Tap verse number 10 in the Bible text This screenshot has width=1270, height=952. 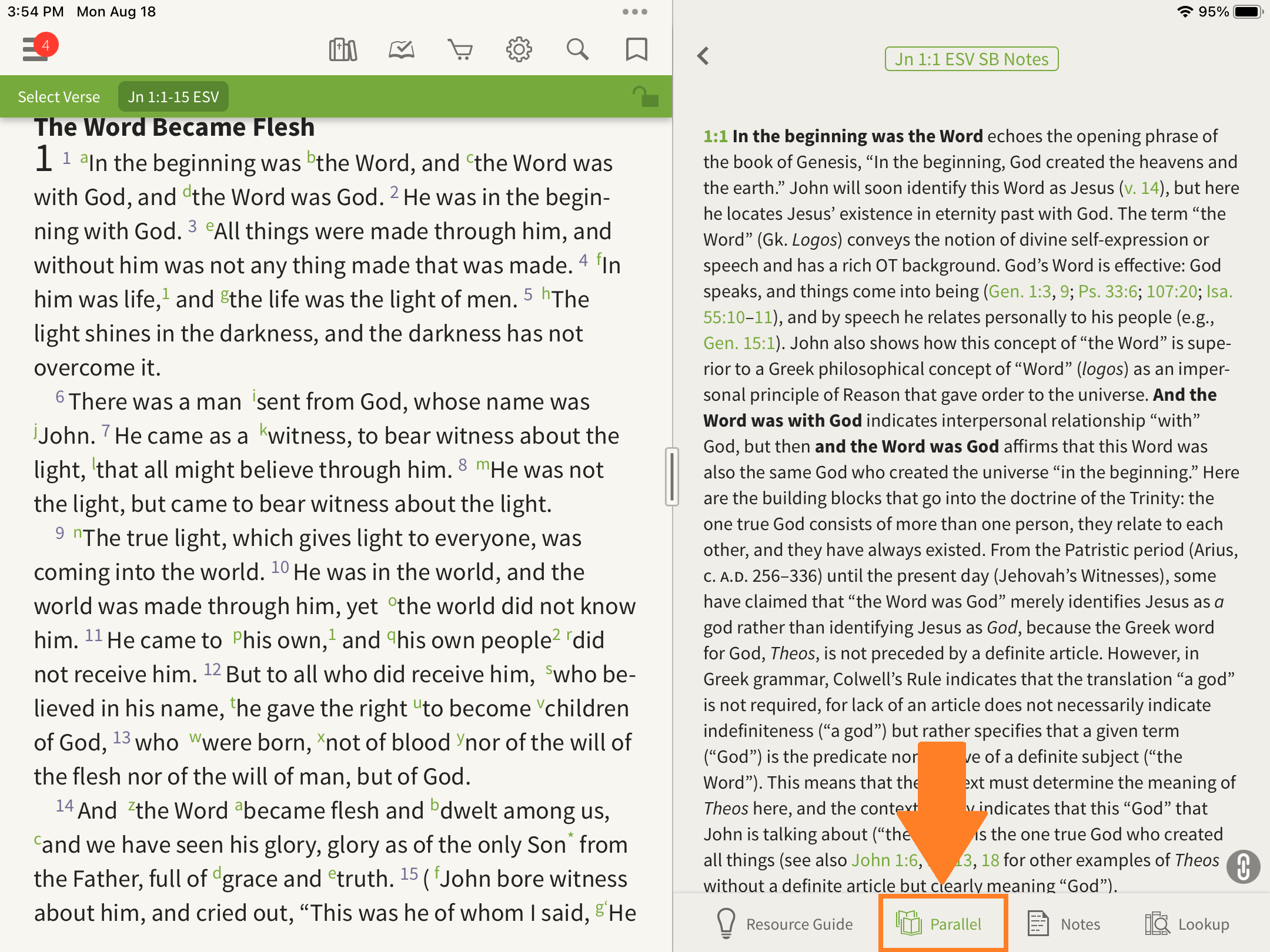(280, 567)
